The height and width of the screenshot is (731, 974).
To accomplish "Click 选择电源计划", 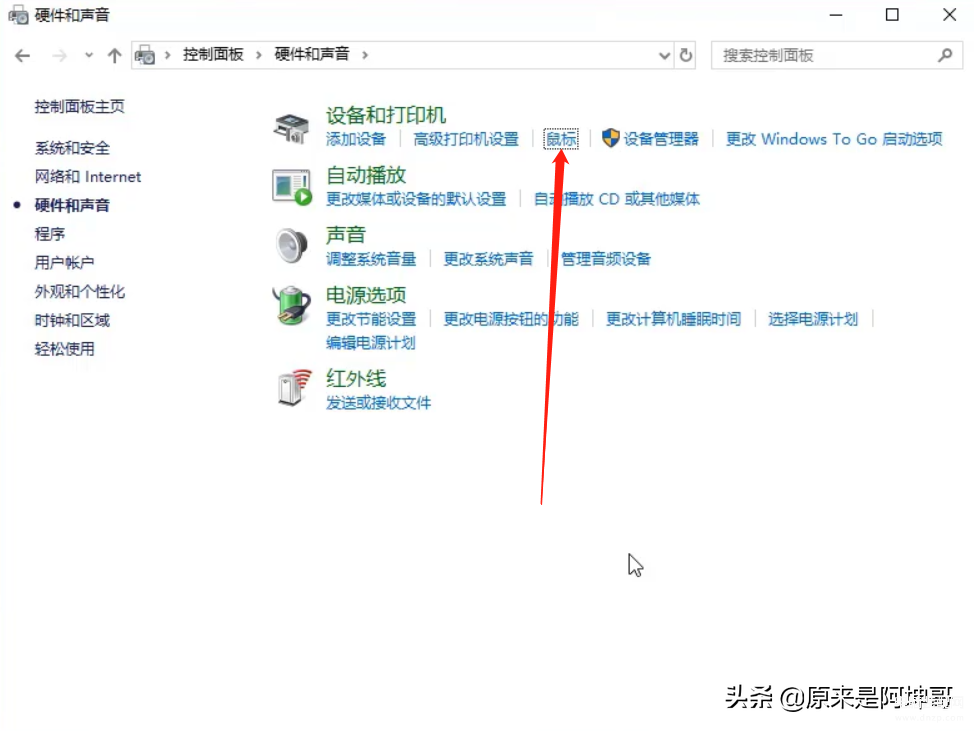I will pos(813,319).
